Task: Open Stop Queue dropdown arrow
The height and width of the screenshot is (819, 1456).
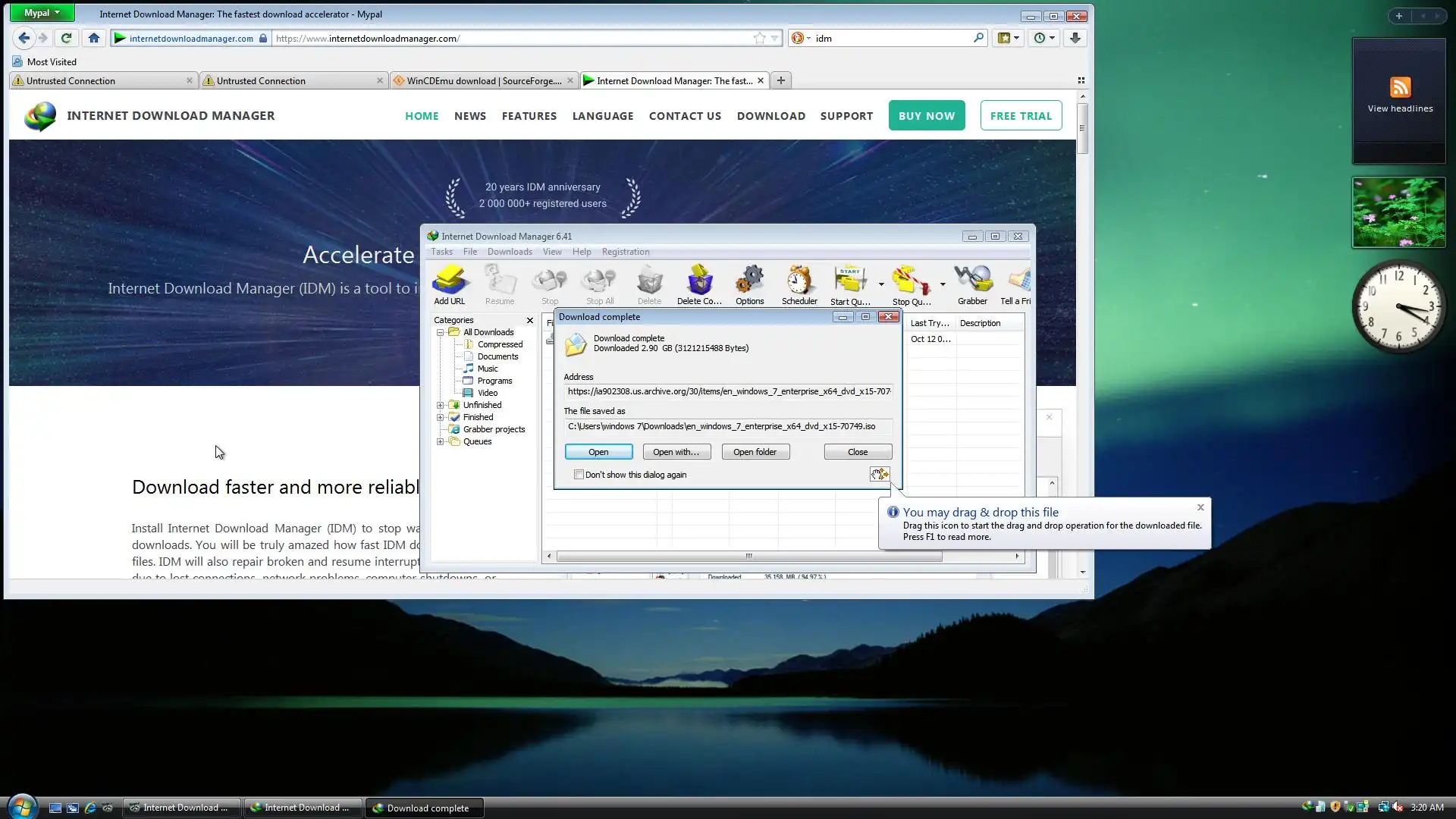Action: tap(943, 284)
